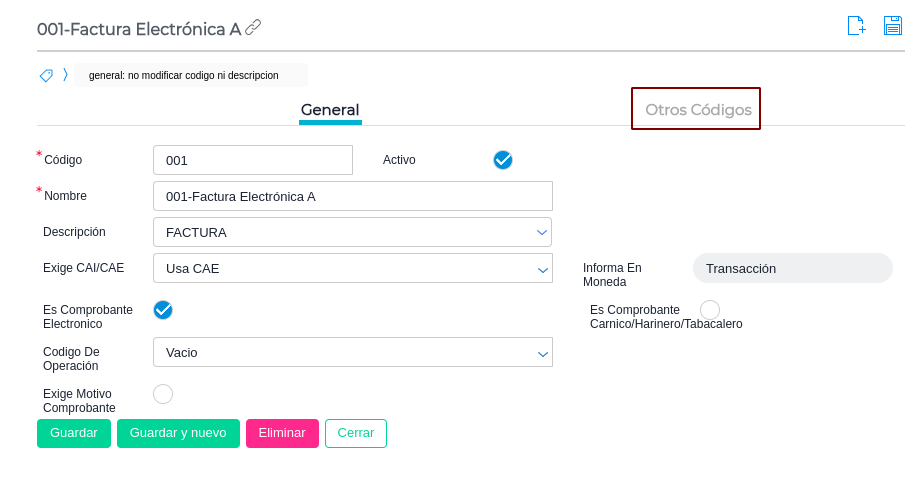Image resolution: width=905 pixels, height=478 pixels.
Task: Click the Eliminar button
Action: point(282,433)
